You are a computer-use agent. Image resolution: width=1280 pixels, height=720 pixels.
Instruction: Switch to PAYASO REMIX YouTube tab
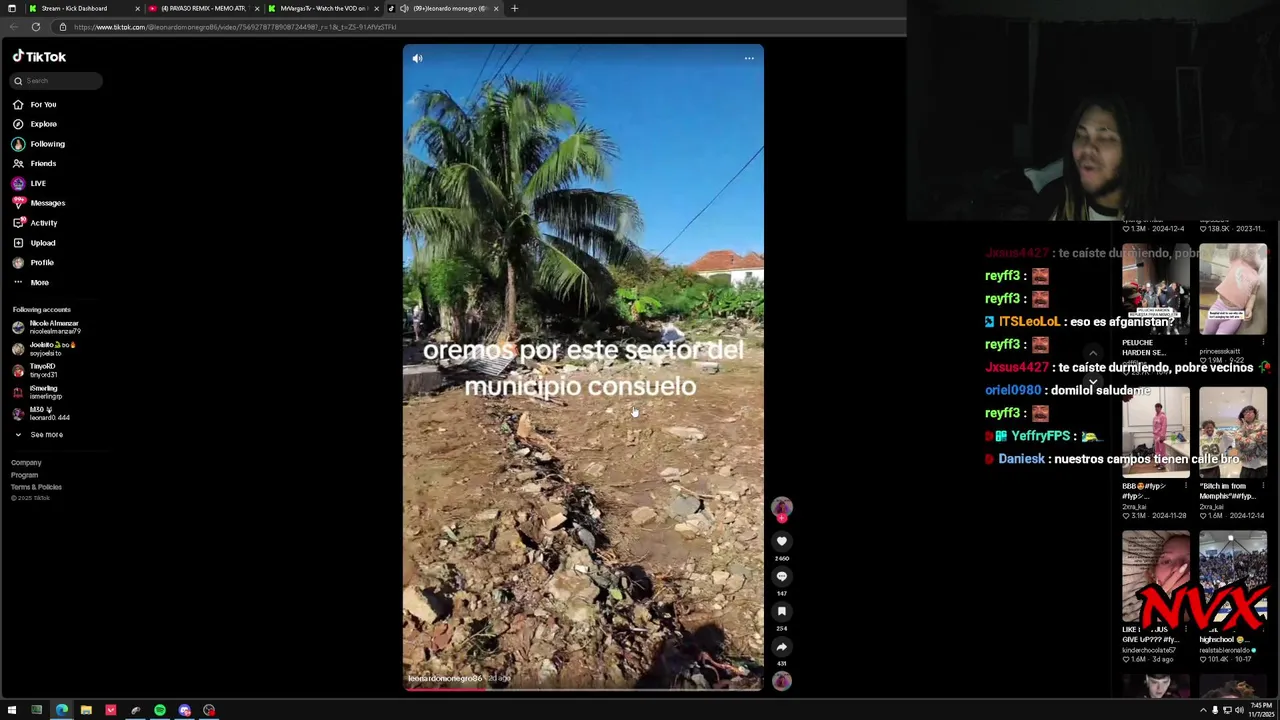[x=203, y=8]
